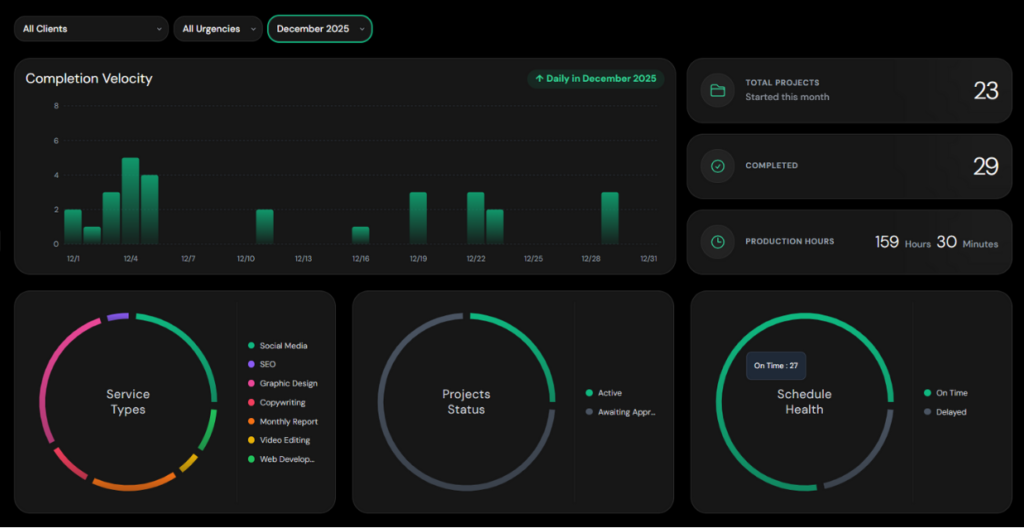
Task: Click the folder icon beside Total Projects
Action: 717,90
